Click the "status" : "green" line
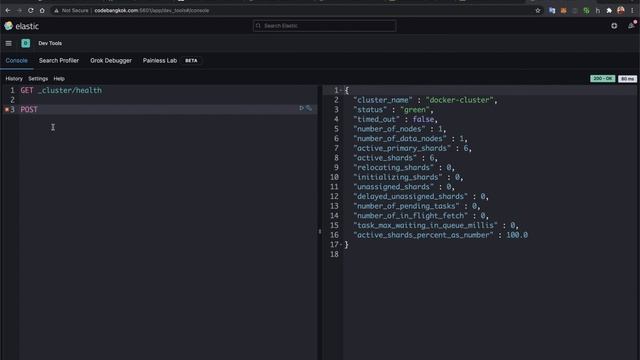The image size is (640, 360). coord(393,109)
